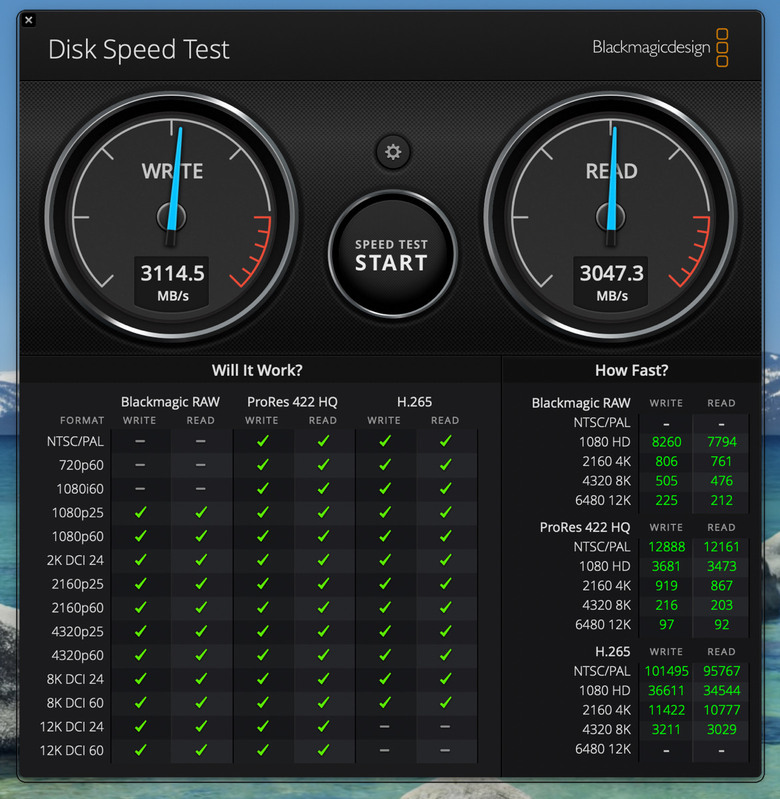
Task: Click the 'How Fast?' heading
Action: point(631,370)
